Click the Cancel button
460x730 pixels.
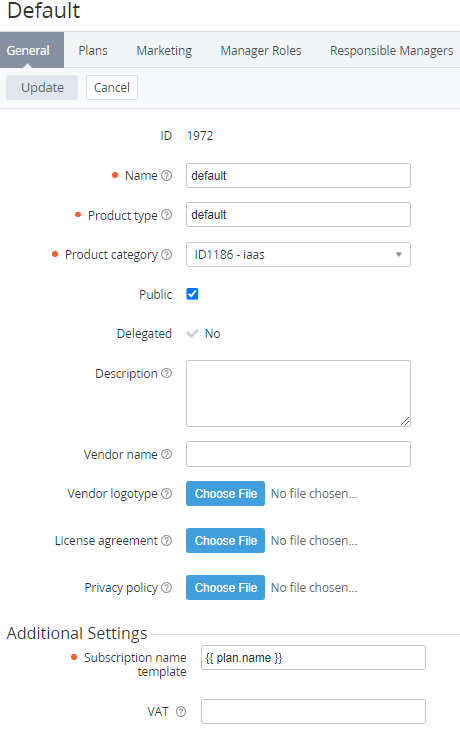click(112, 88)
